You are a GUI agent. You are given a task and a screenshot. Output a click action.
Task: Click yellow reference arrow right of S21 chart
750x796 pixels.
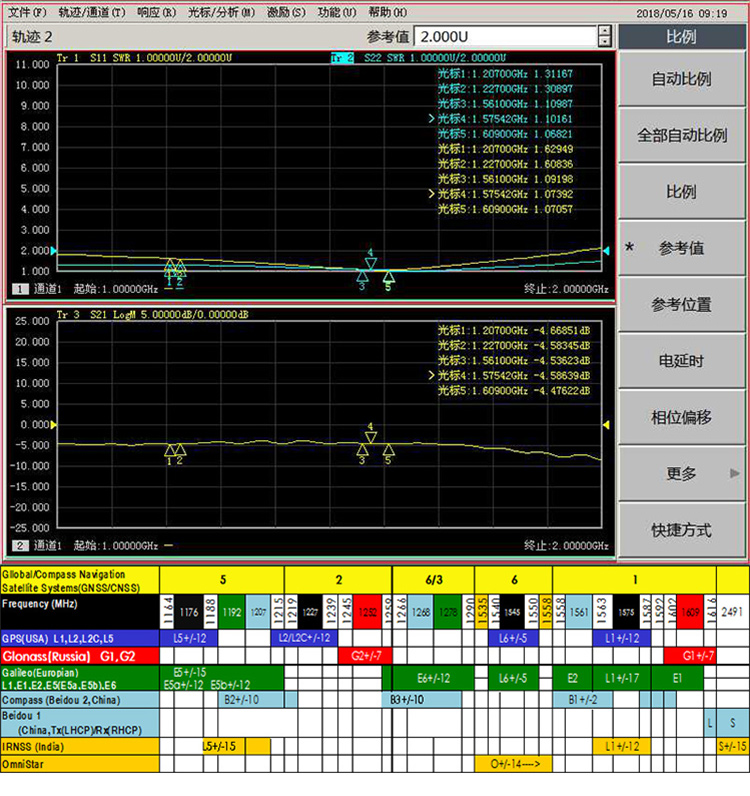tap(605, 425)
